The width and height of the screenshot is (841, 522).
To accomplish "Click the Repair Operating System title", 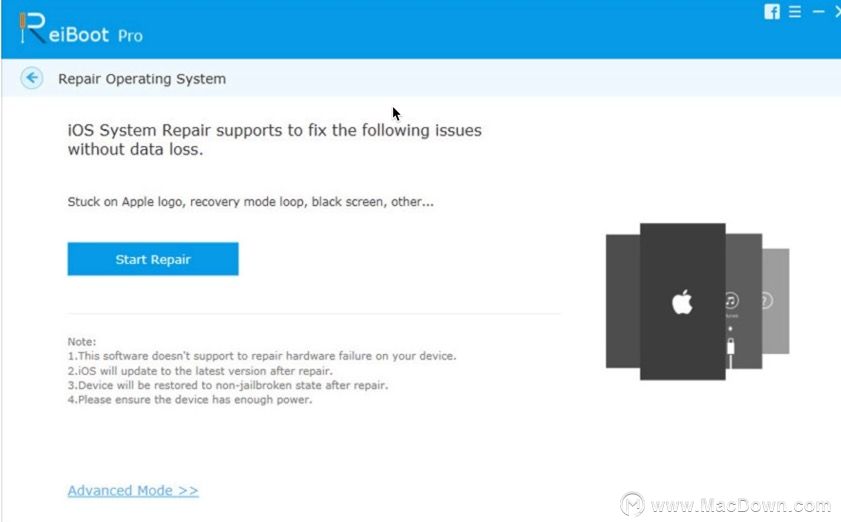I will [x=142, y=79].
